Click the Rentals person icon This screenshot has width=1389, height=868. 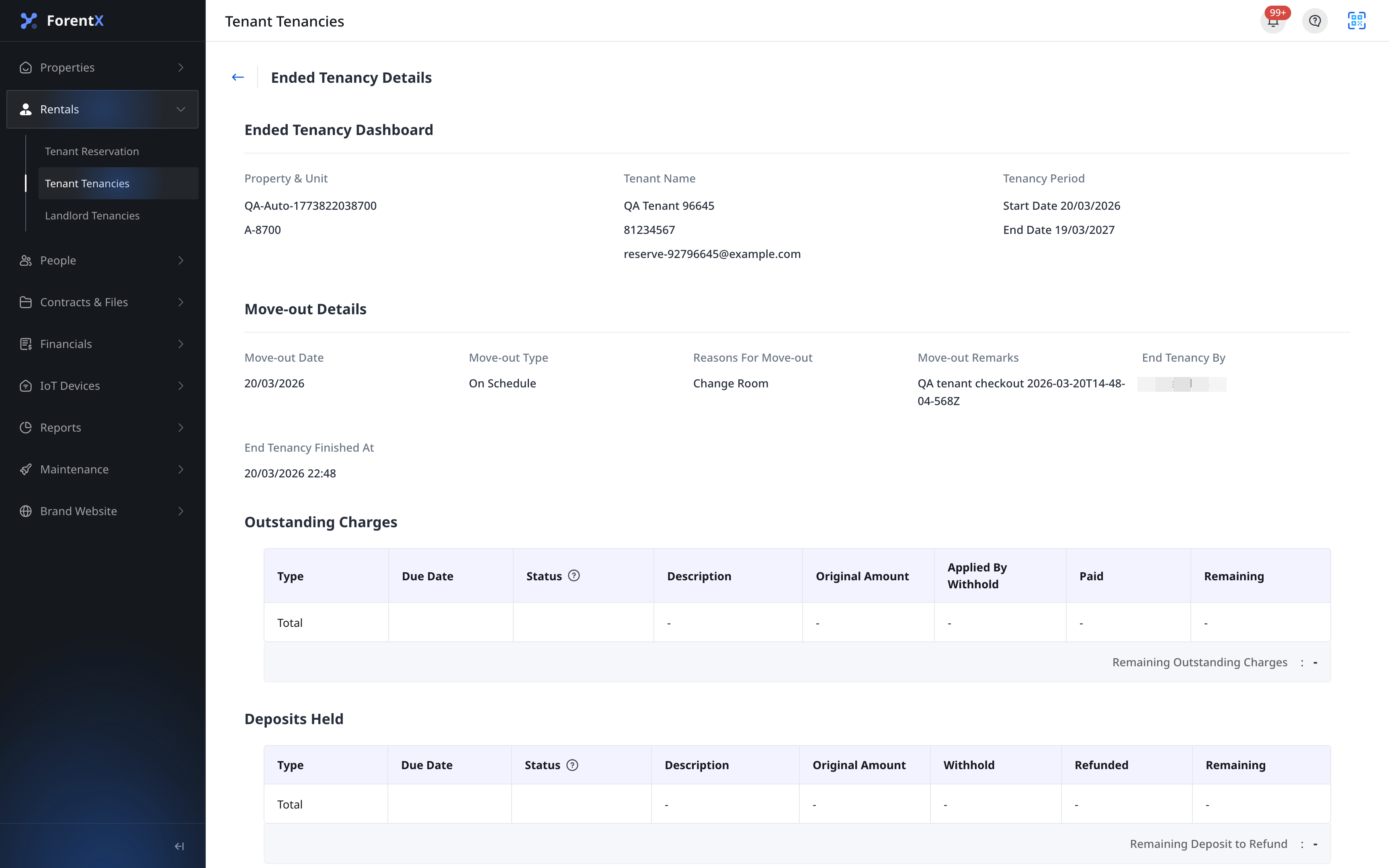(26, 109)
